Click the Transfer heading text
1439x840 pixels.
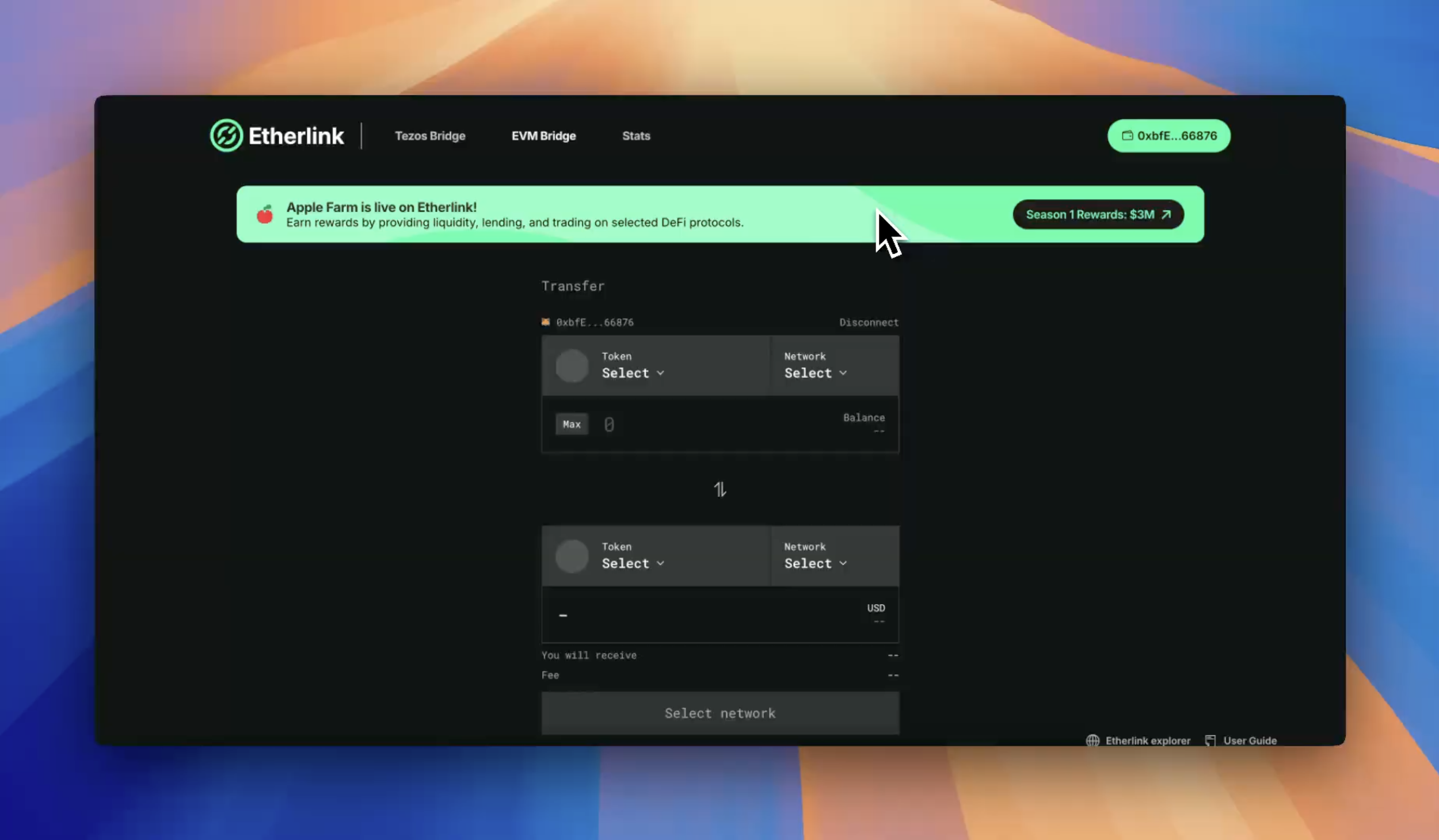pos(573,286)
